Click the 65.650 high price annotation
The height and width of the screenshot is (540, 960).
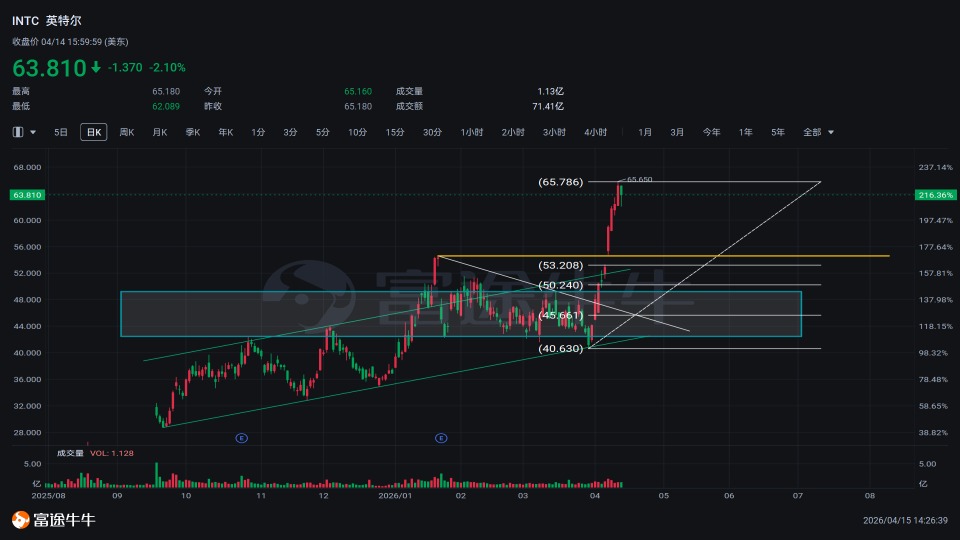640,179
